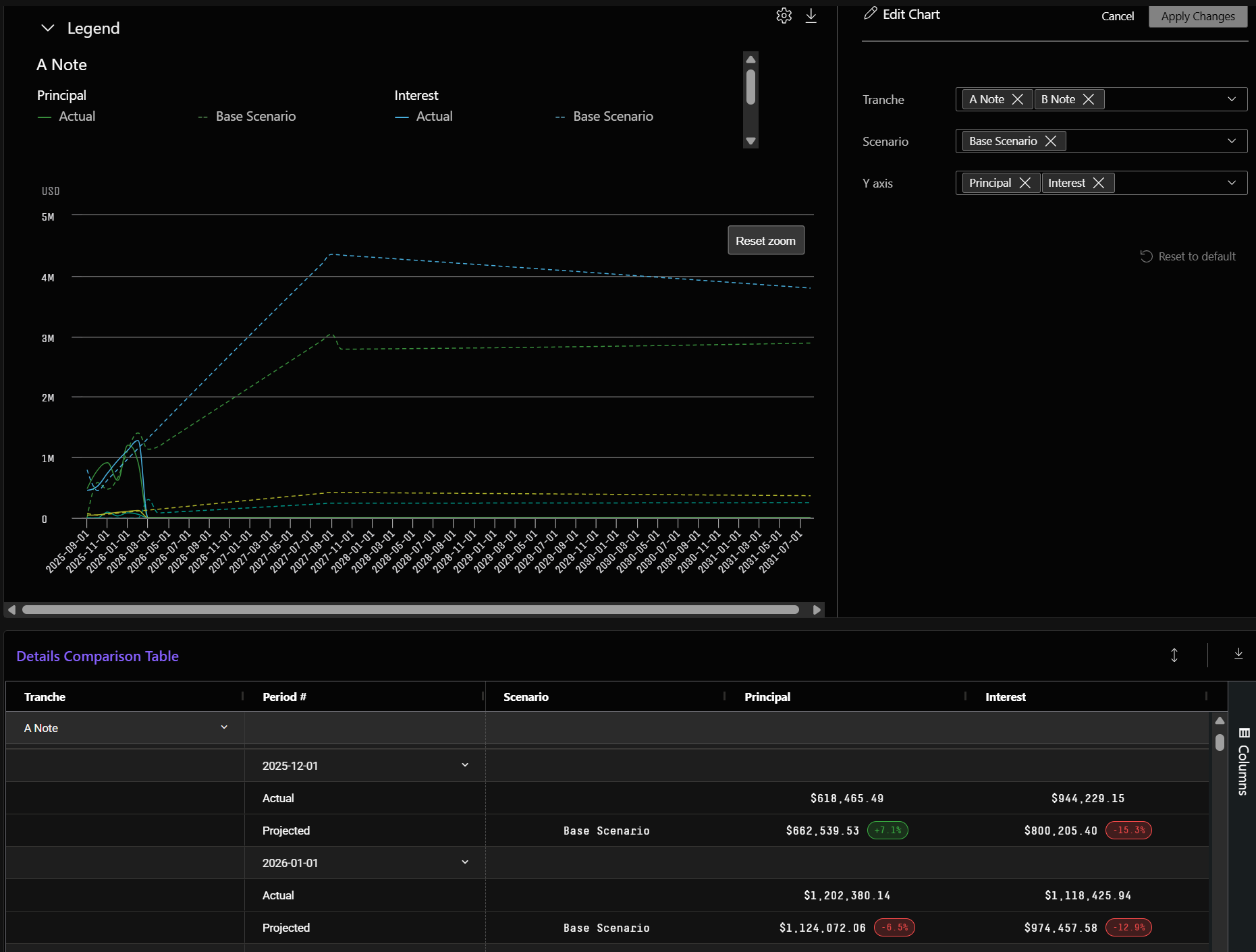Click the horizontal chart scrollbar thumb
This screenshot has height=952, width=1256.
(410, 610)
